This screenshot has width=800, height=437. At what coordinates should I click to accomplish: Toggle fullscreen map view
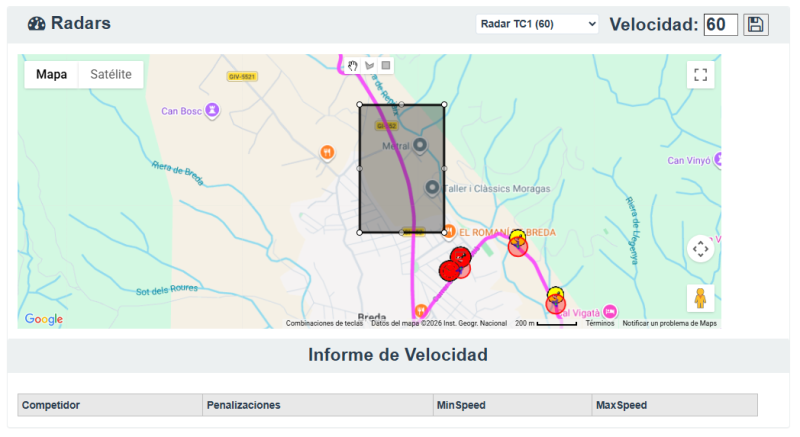(700, 75)
